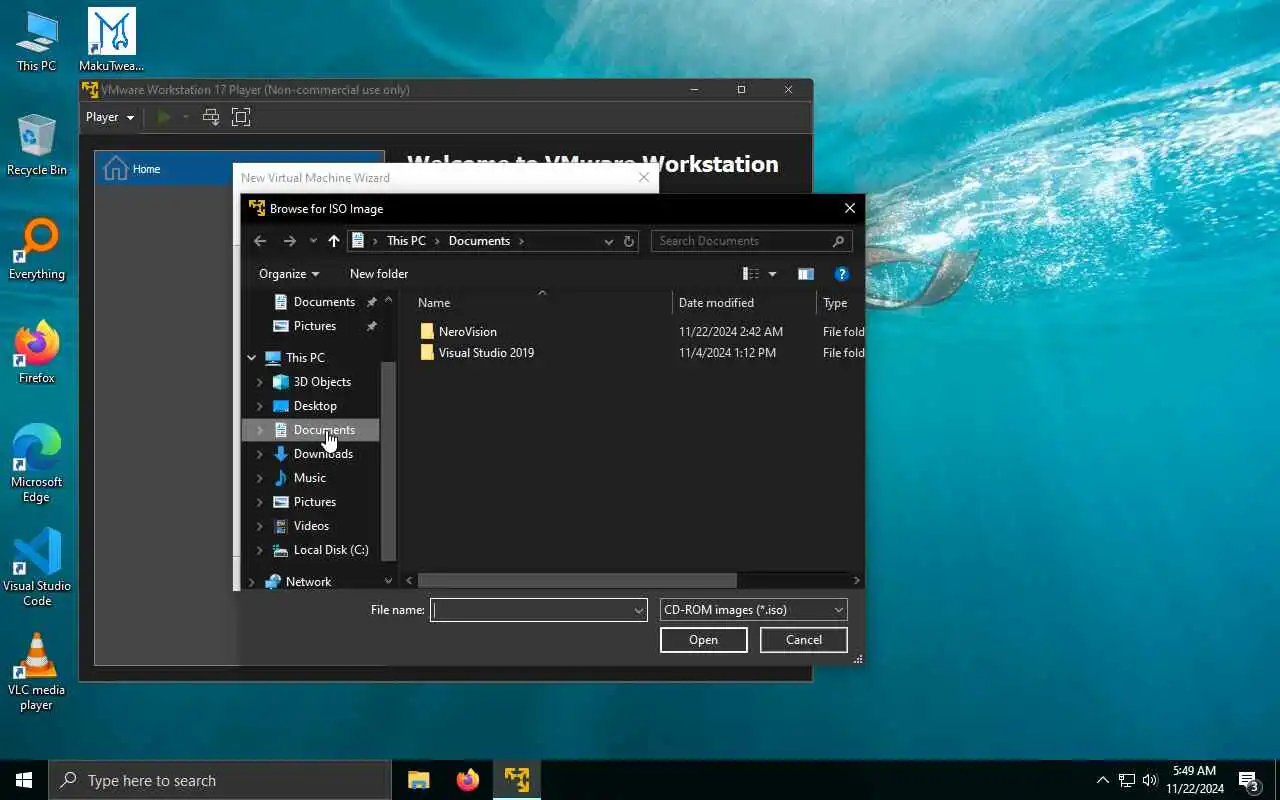The image size is (1280, 800).
Task: Expand the Network tree node
Action: tap(252, 582)
